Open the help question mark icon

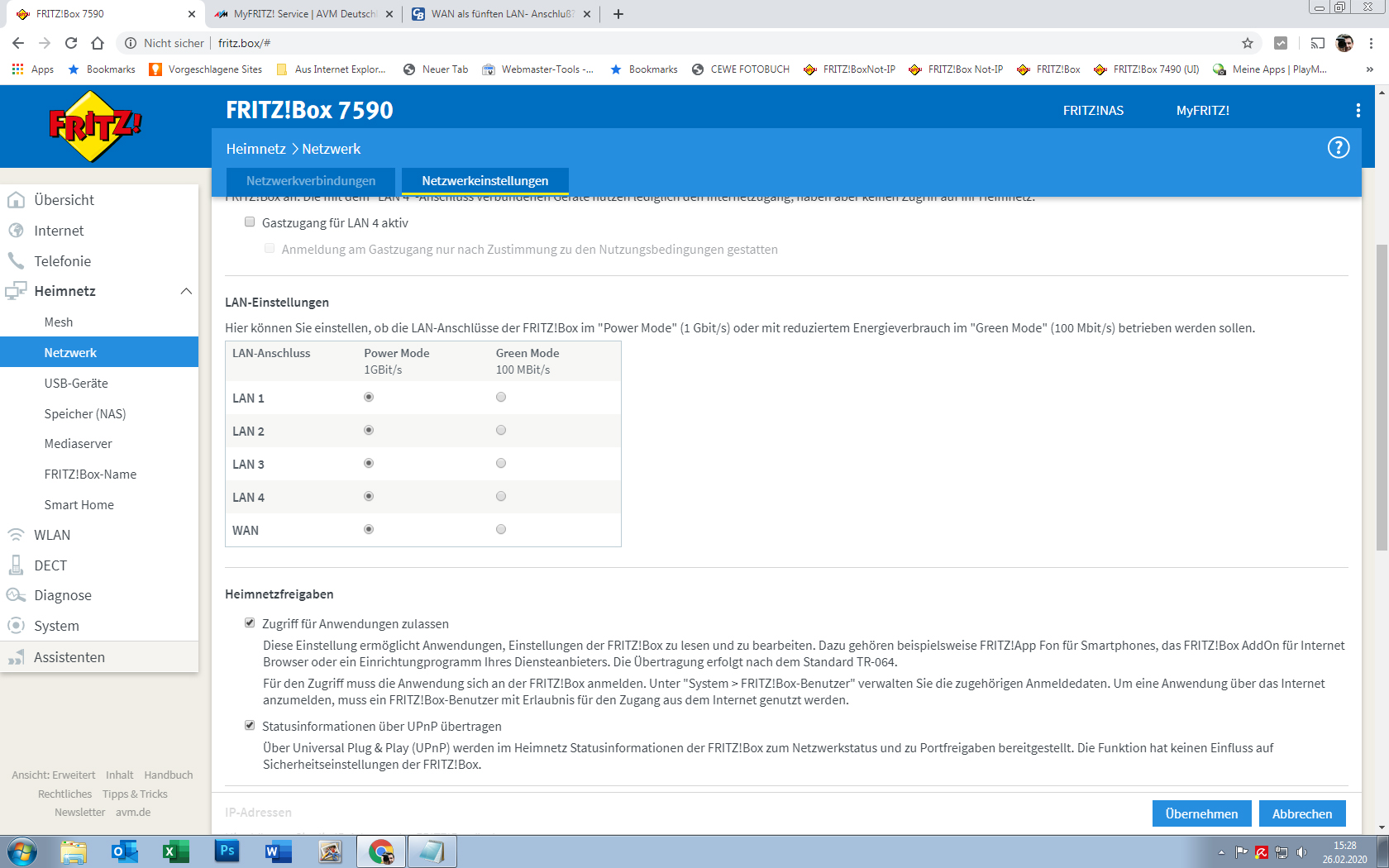1339,148
